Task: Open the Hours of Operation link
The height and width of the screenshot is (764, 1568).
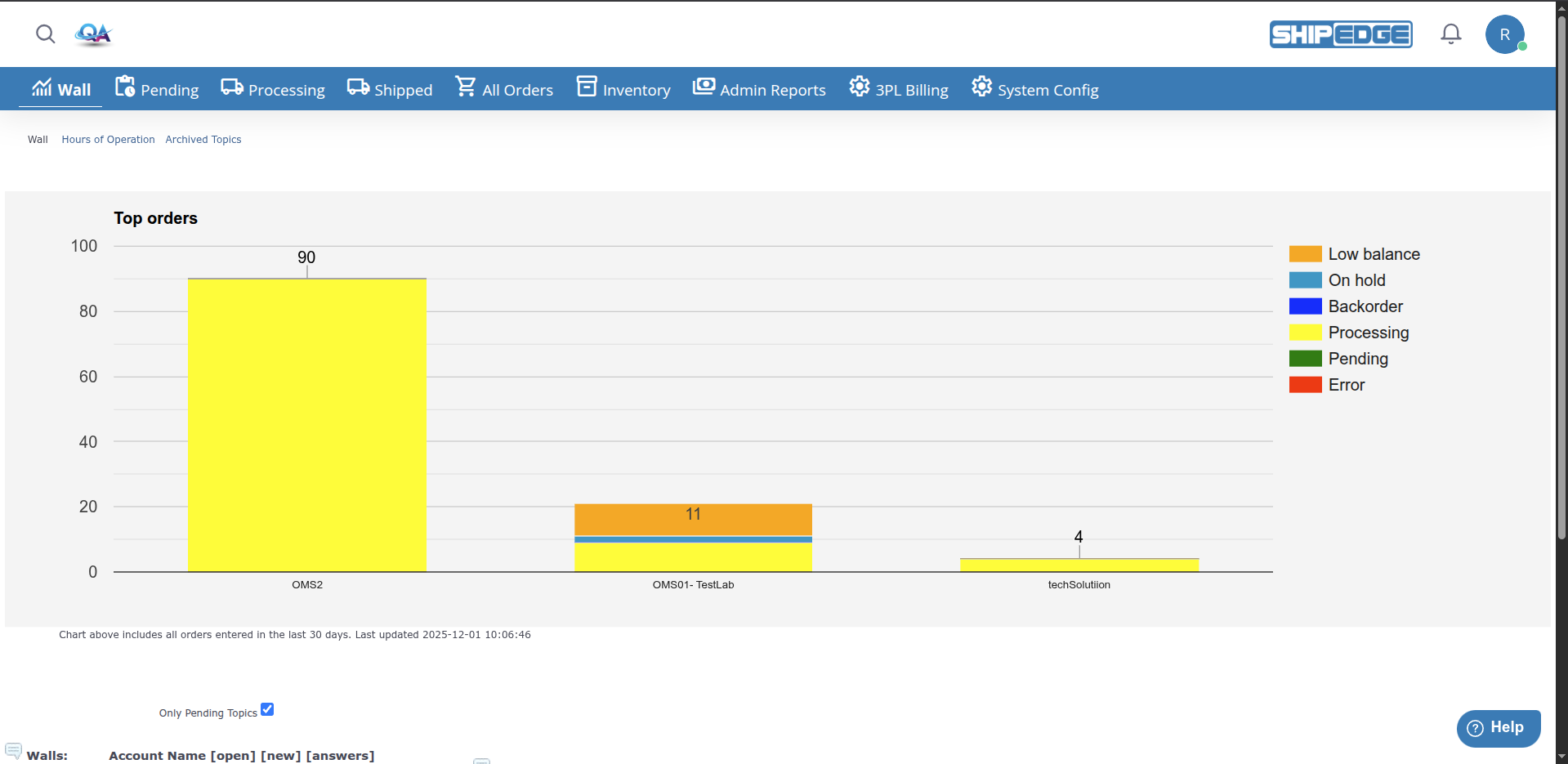Action: [108, 140]
